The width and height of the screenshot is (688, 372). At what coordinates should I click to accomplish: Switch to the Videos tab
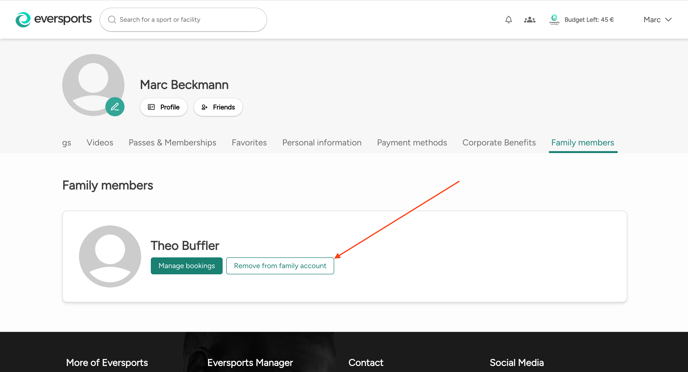point(100,143)
